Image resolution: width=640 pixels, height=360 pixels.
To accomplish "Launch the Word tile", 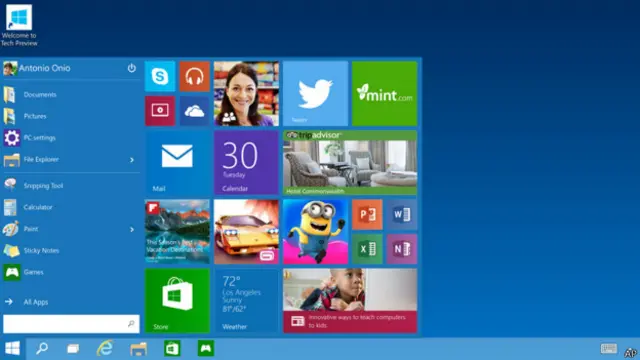I will (402, 214).
